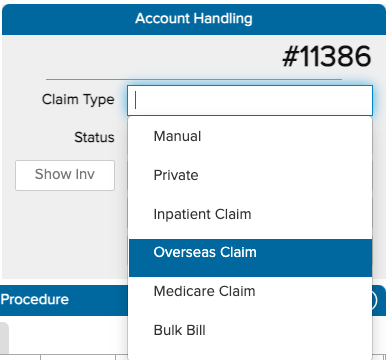Click the Claim Type label
This screenshot has width=387, height=360.
[78, 100]
